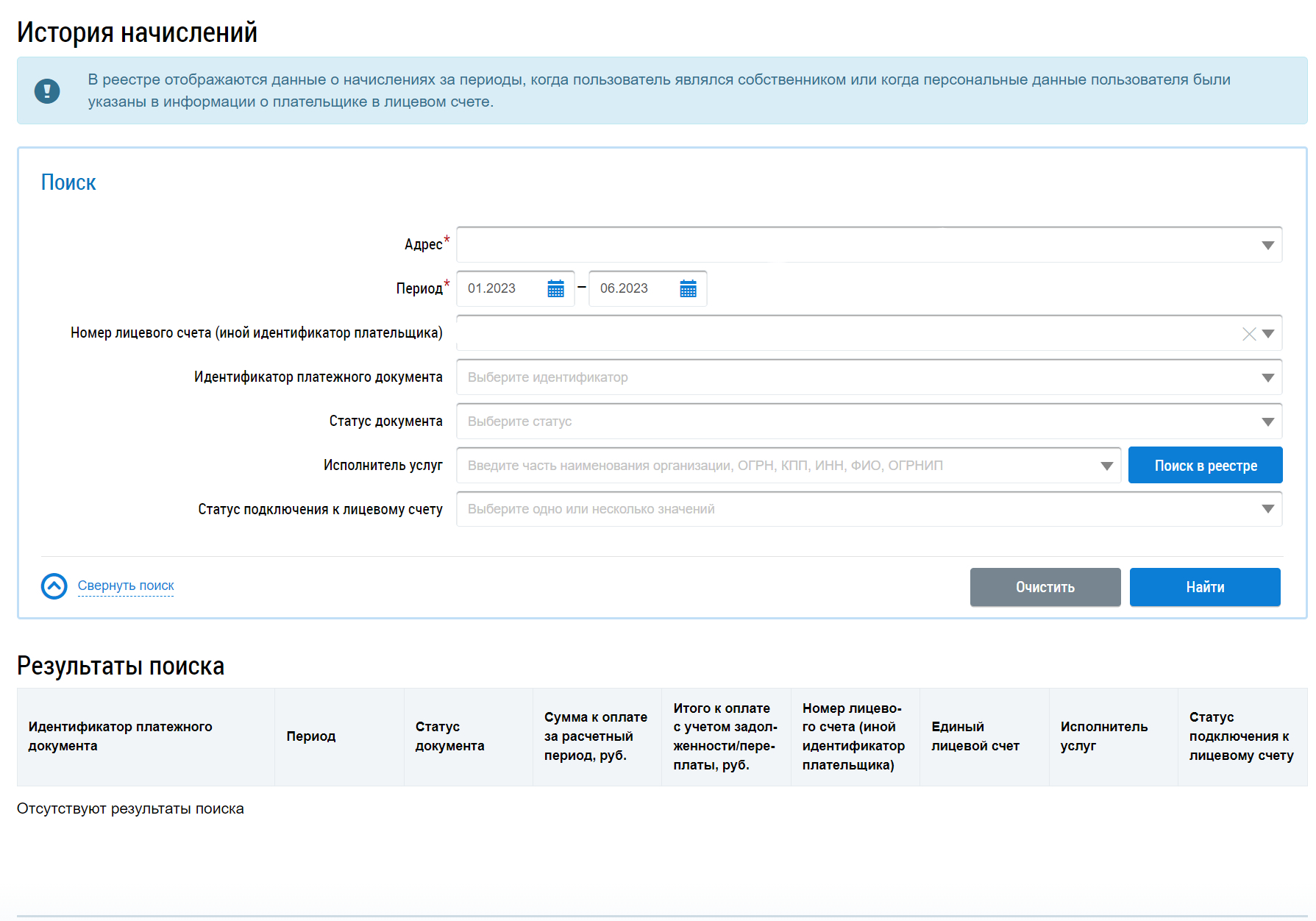Expand the Исполнитель услуг dropdown arrow
1316x921 pixels.
click(x=1106, y=466)
